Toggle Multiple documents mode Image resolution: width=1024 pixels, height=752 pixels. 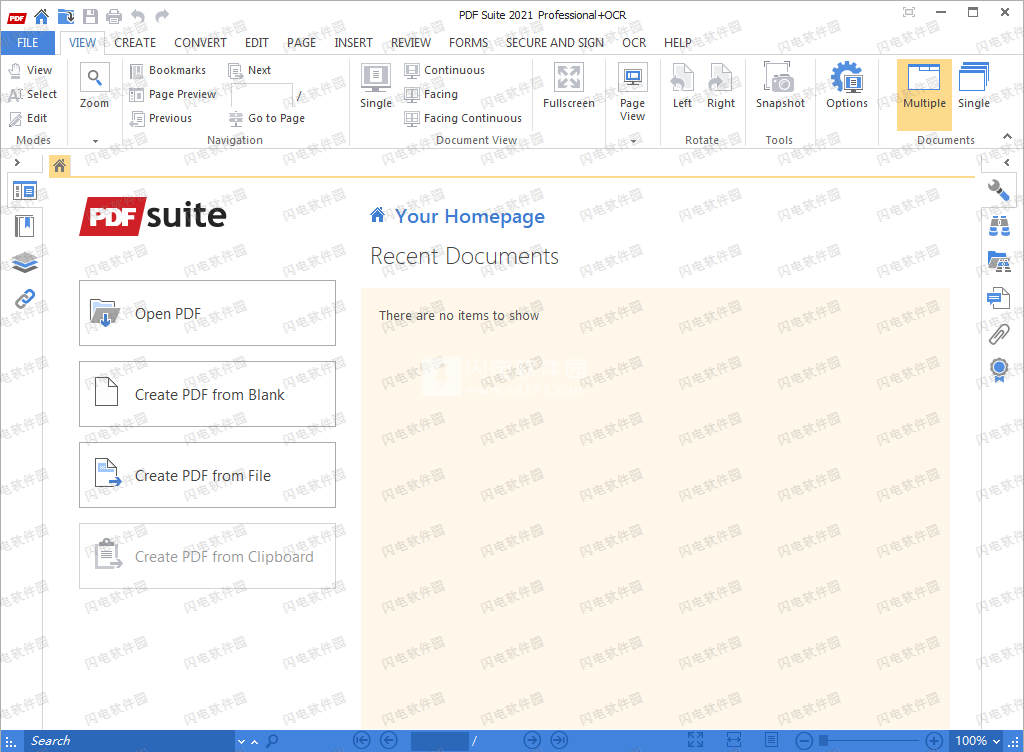924,95
